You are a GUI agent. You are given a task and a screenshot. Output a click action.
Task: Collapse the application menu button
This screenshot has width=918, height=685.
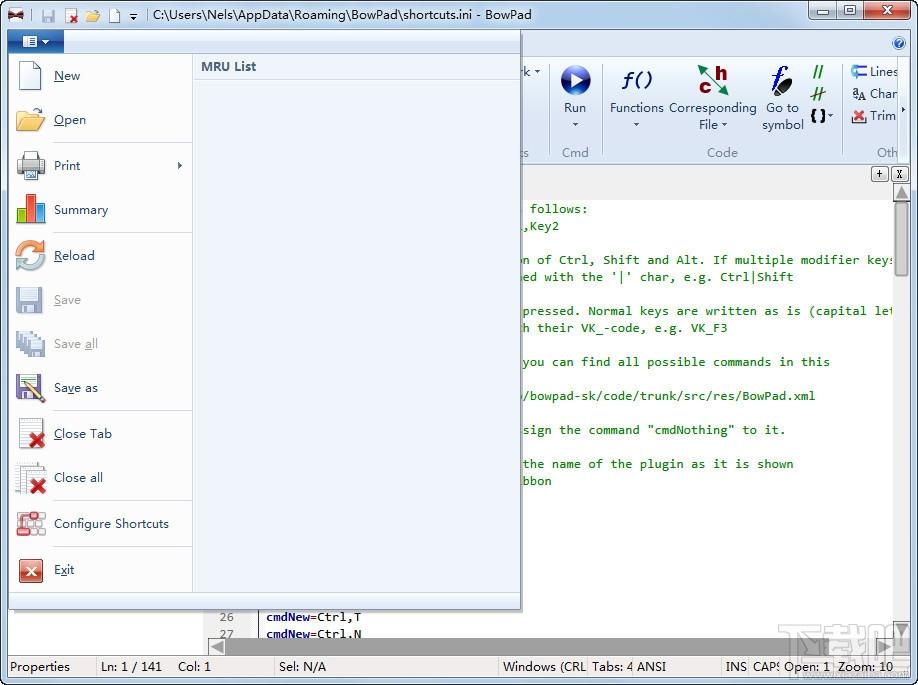(x=36, y=42)
